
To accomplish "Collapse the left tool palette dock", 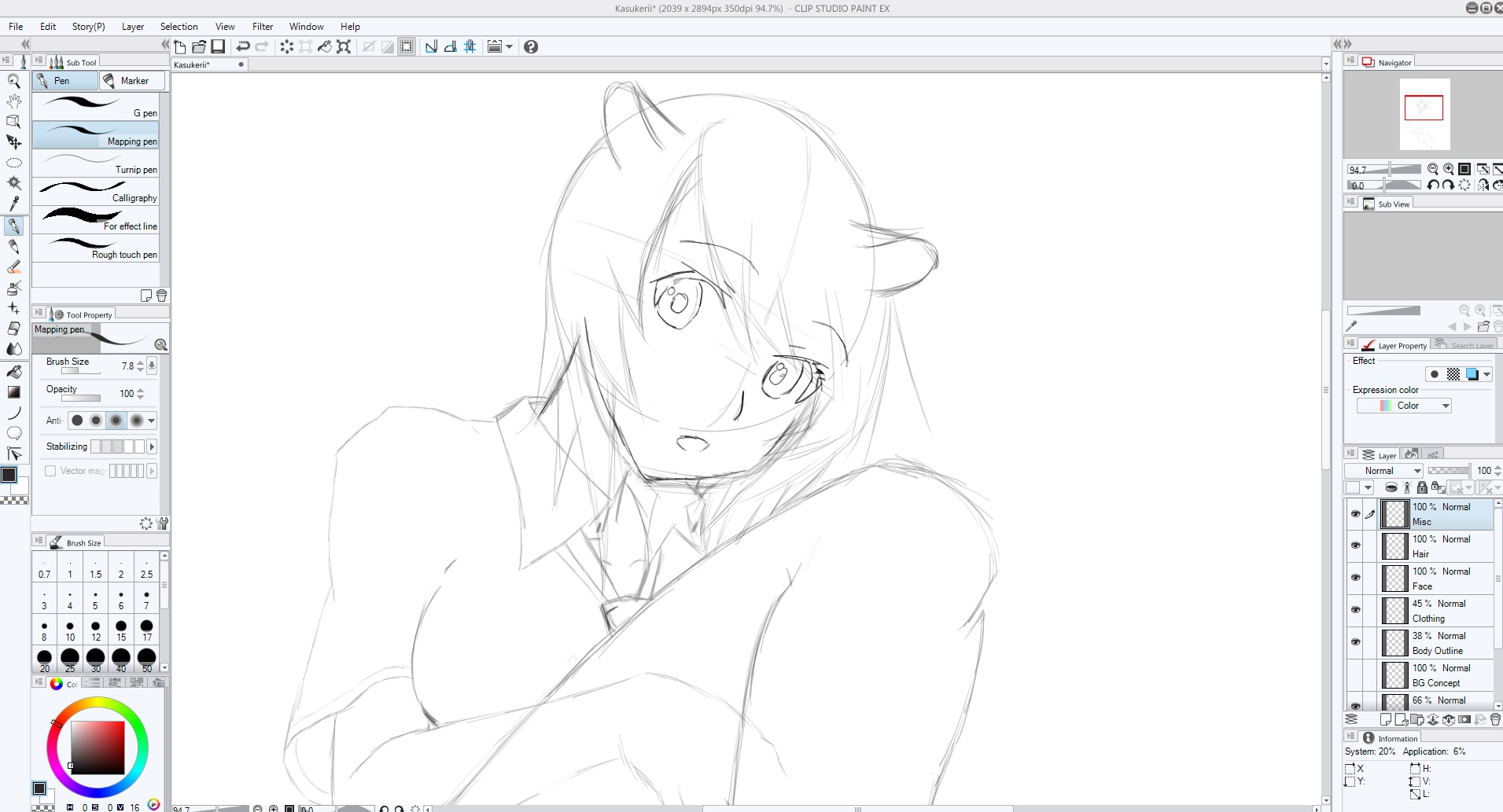I will tap(25, 44).
